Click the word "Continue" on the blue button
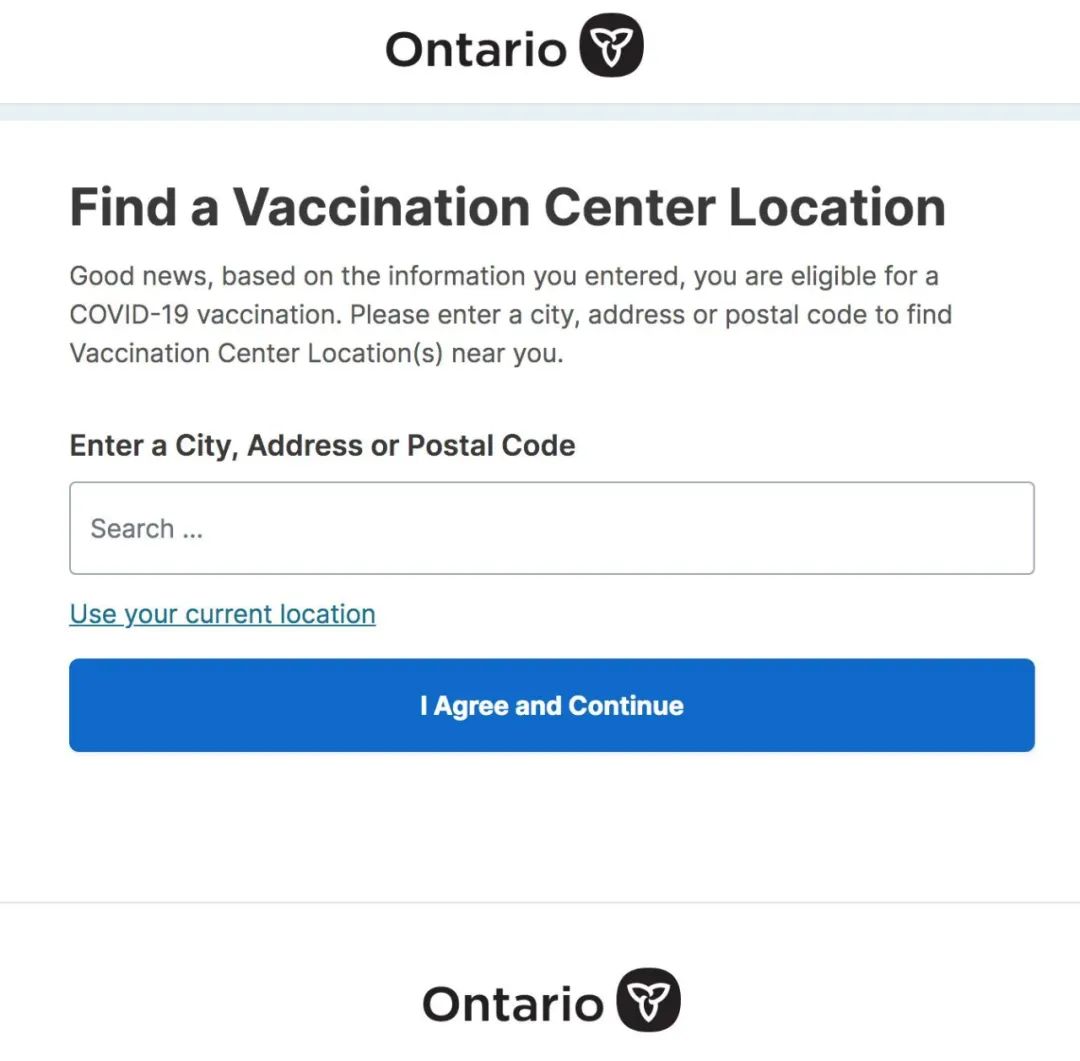 (626, 705)
